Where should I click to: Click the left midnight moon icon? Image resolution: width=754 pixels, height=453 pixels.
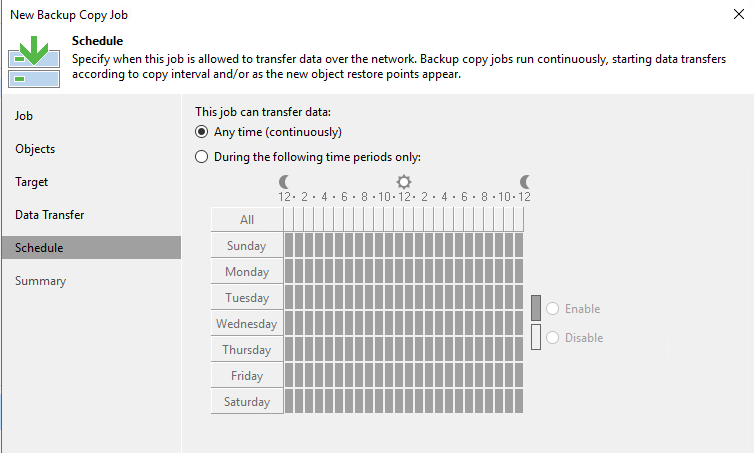[x=284, y=182]
